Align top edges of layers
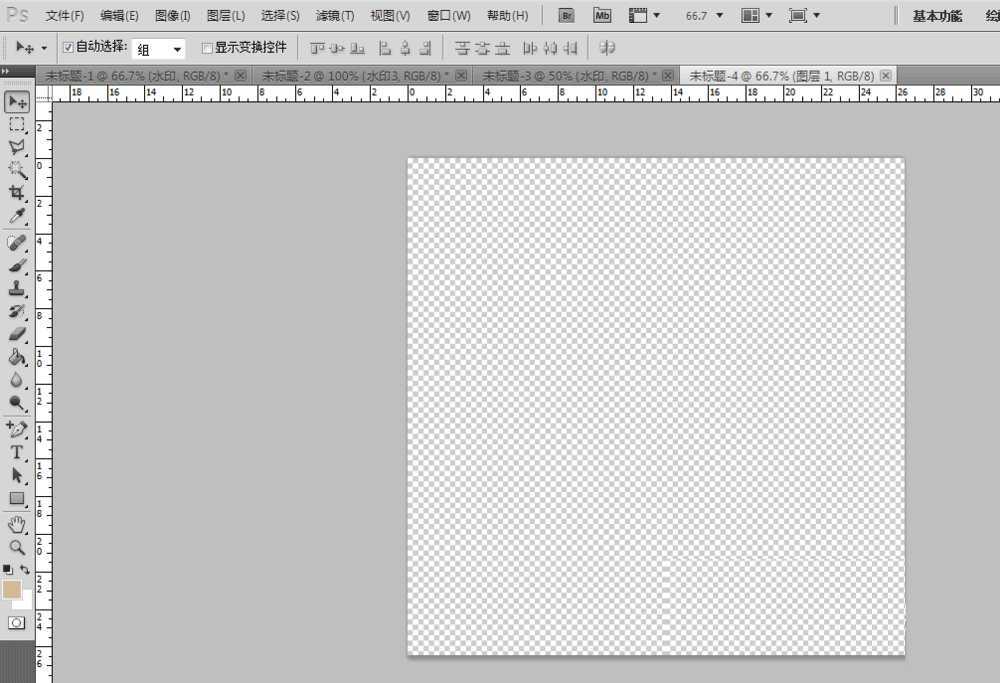The image size is (1000, 683). click(x=317, y=48)
